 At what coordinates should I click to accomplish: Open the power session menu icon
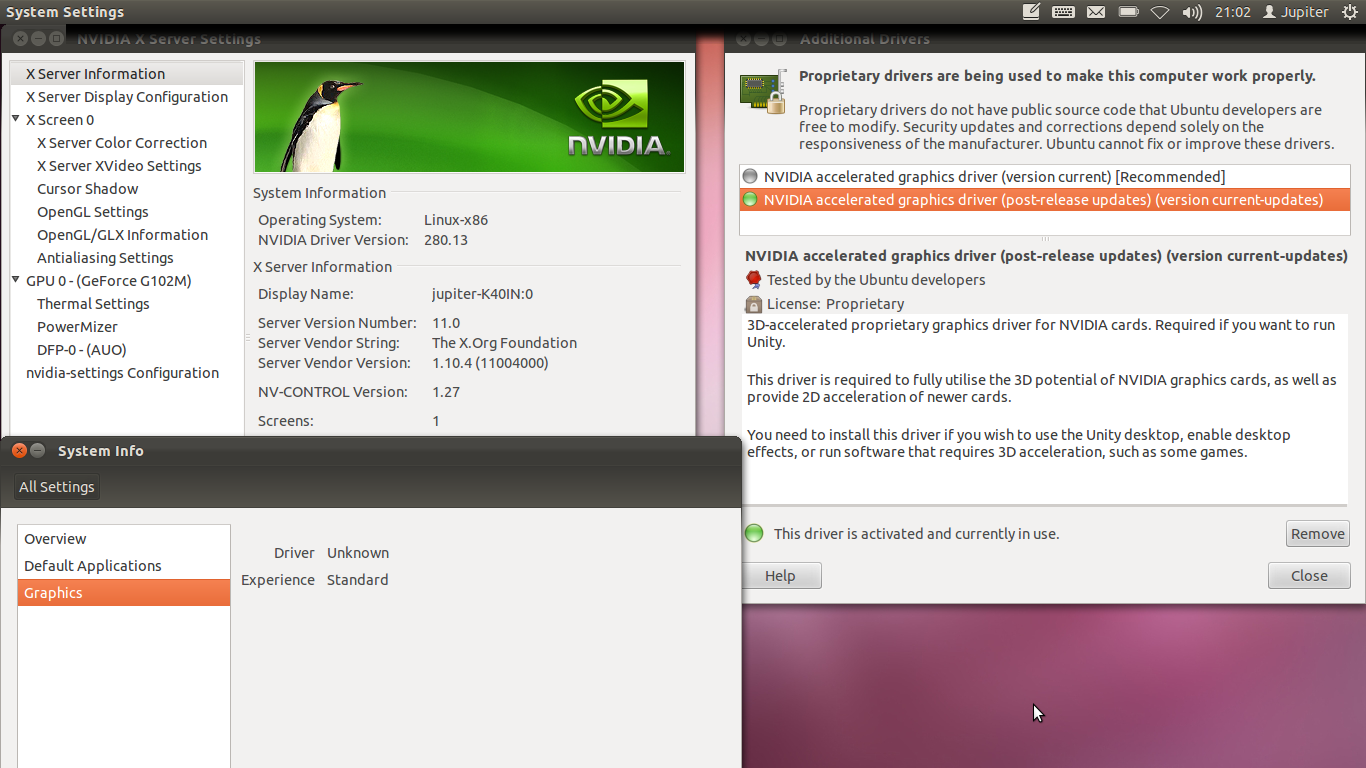(1349, 12)
